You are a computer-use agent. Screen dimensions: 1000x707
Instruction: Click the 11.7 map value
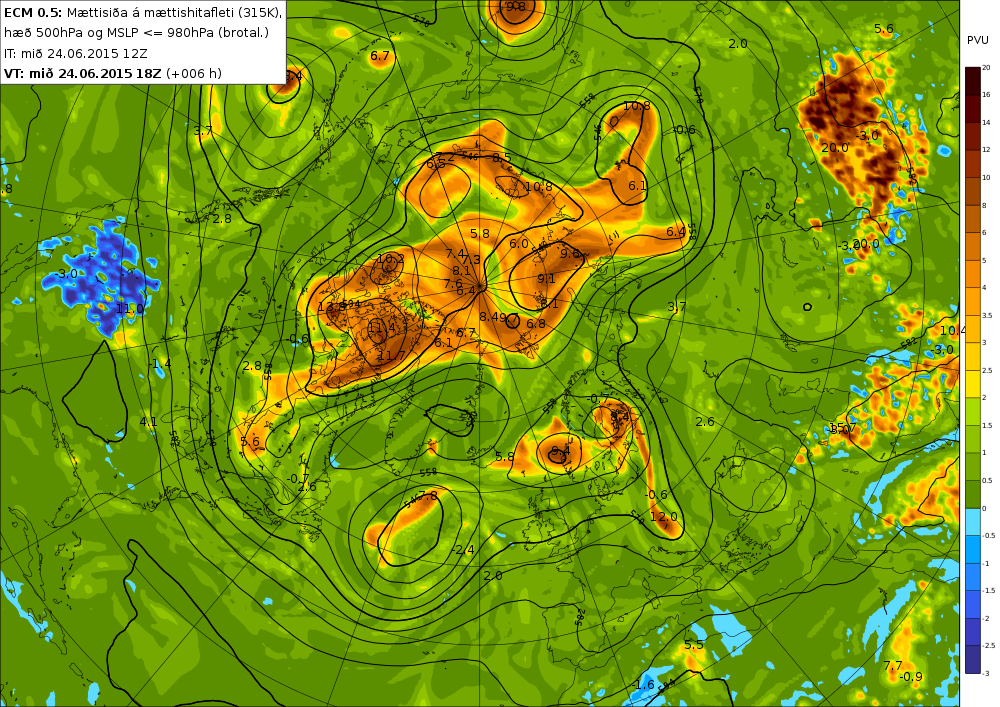(392, 356)
